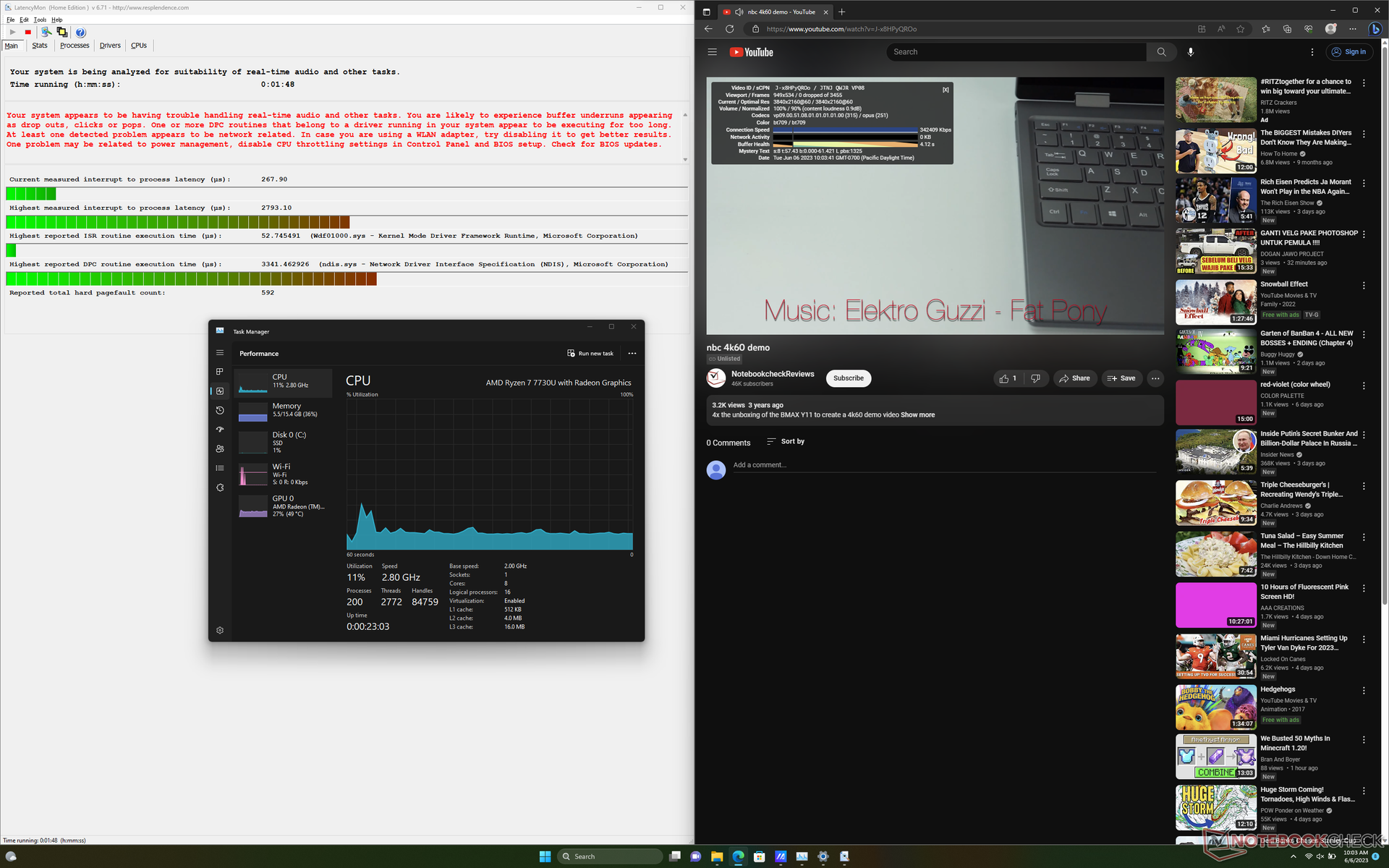Go back in Edge browser
1389x868 pixels.
point(708,29)
